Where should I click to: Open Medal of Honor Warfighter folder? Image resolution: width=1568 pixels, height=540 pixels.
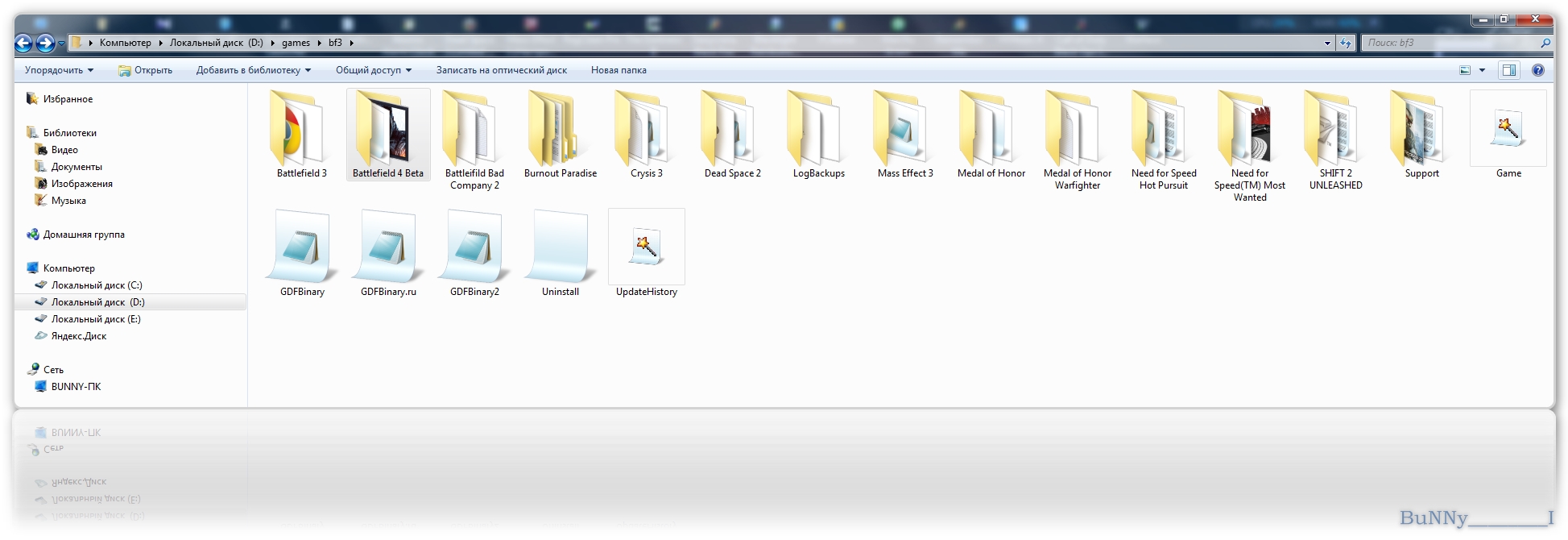point(1078,140)
